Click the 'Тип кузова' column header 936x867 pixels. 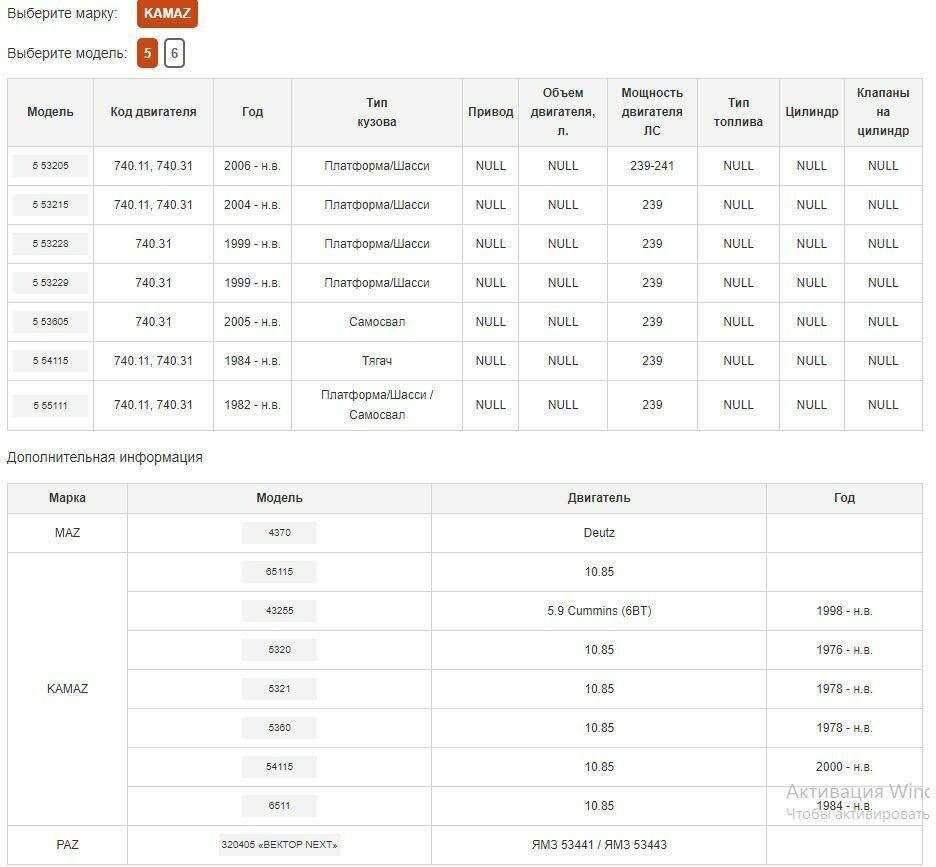(377, 112)
